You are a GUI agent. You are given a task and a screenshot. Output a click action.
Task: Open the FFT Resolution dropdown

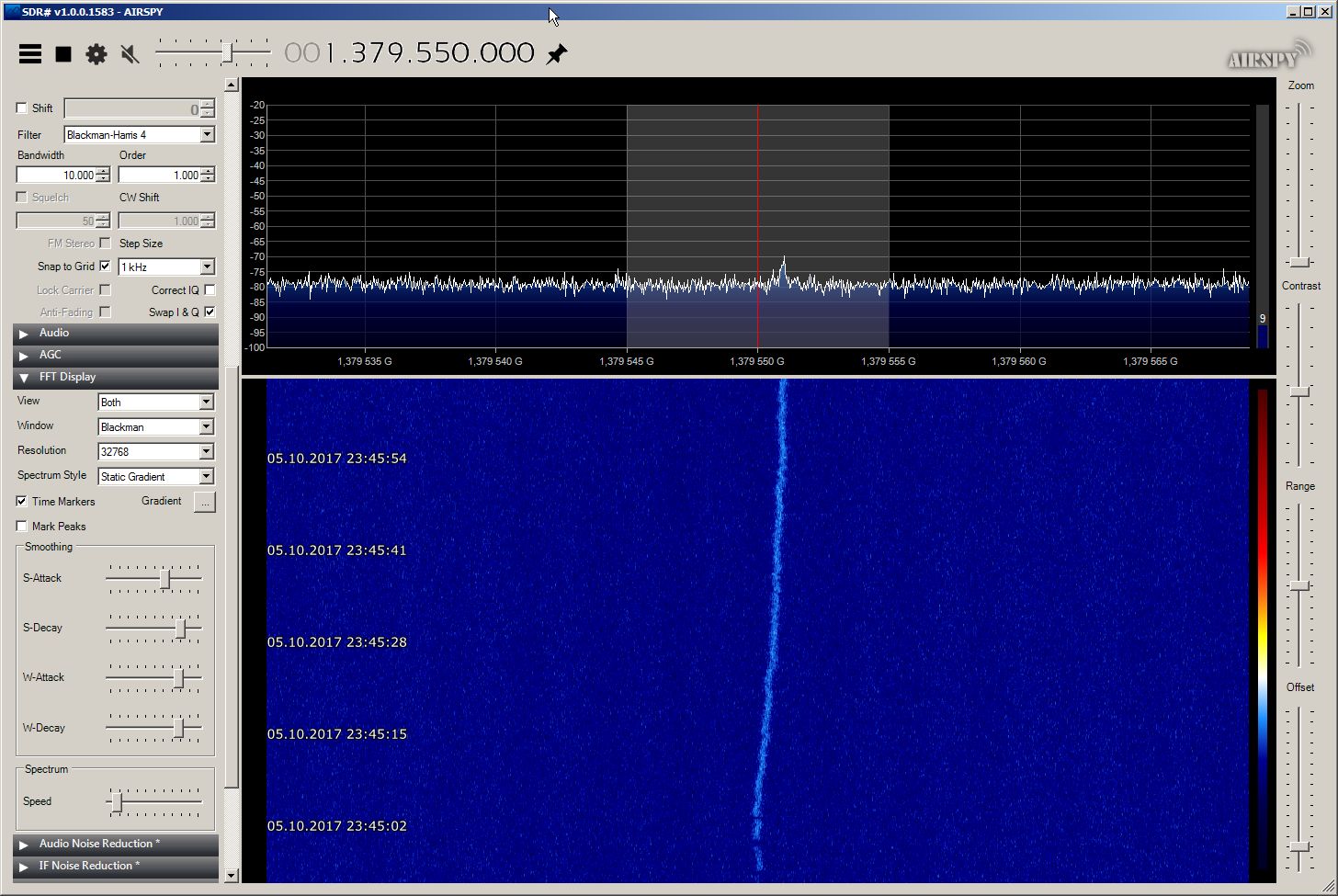coord(206,451)
